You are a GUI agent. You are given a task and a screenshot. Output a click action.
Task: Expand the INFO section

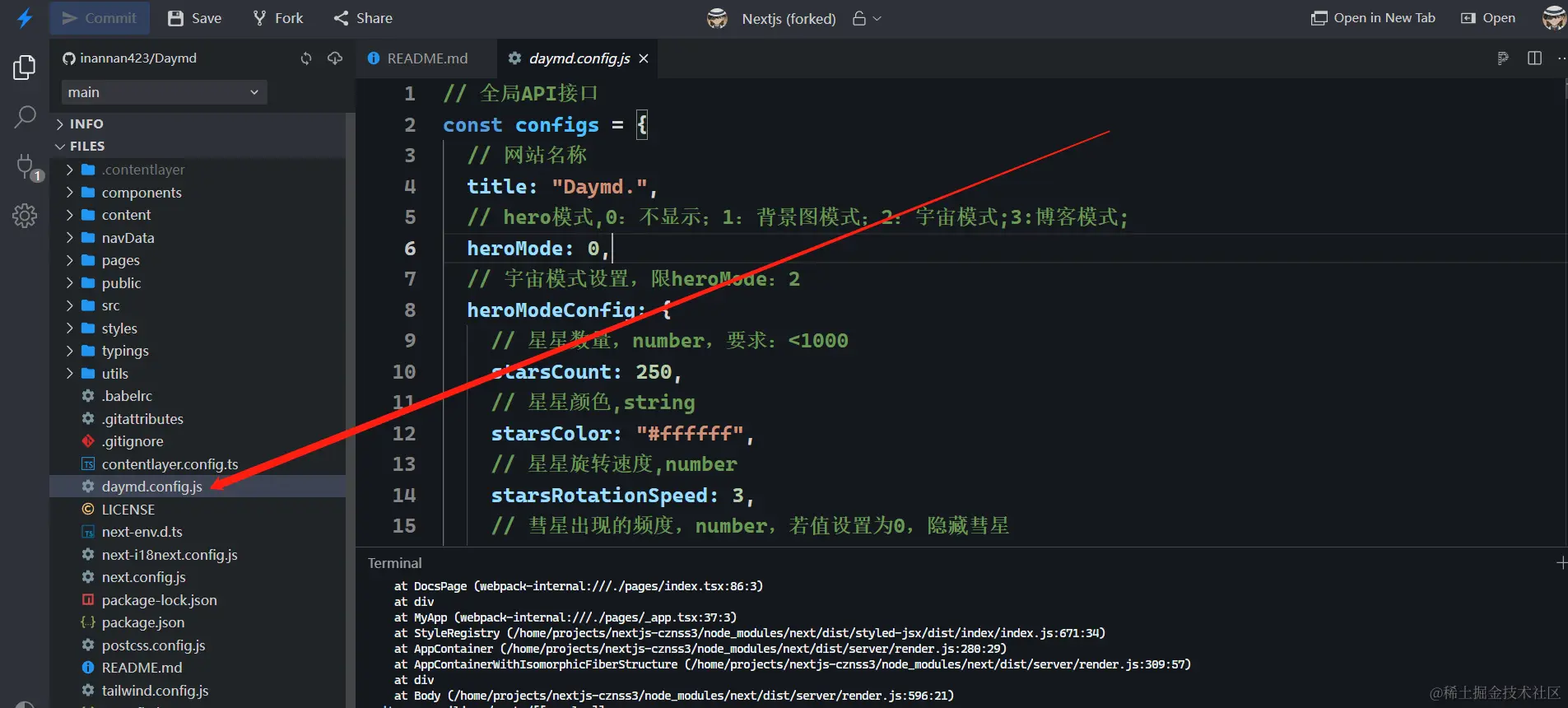pyautogui.click(x=198, y=123)
